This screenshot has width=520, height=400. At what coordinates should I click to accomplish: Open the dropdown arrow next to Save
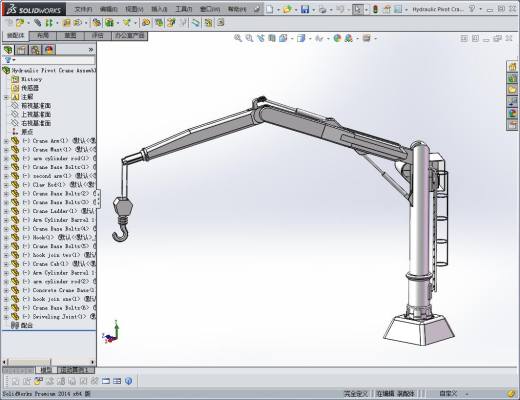tap(313, 10)
